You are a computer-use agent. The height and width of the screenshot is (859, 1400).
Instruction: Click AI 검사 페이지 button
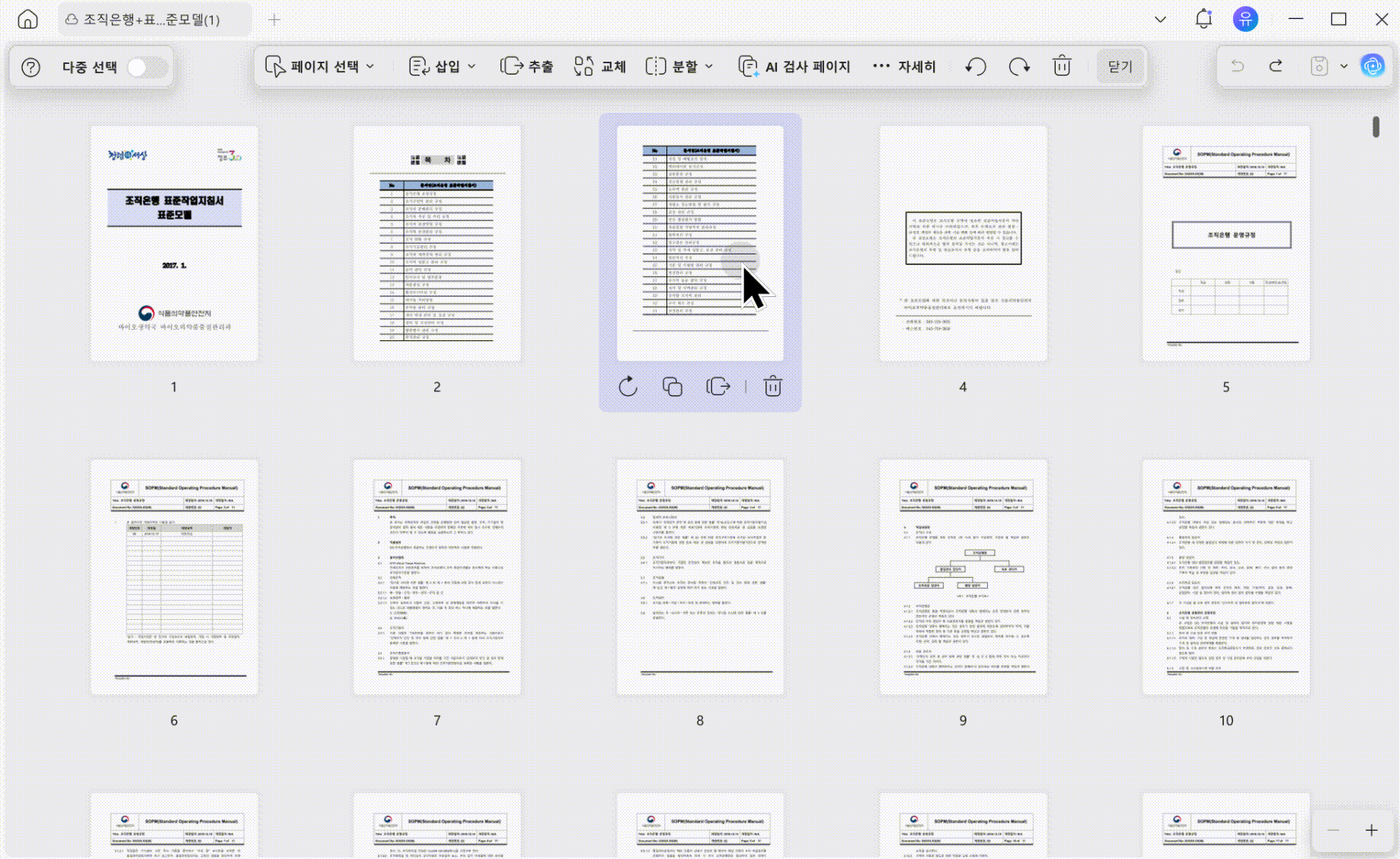[794, 66]
